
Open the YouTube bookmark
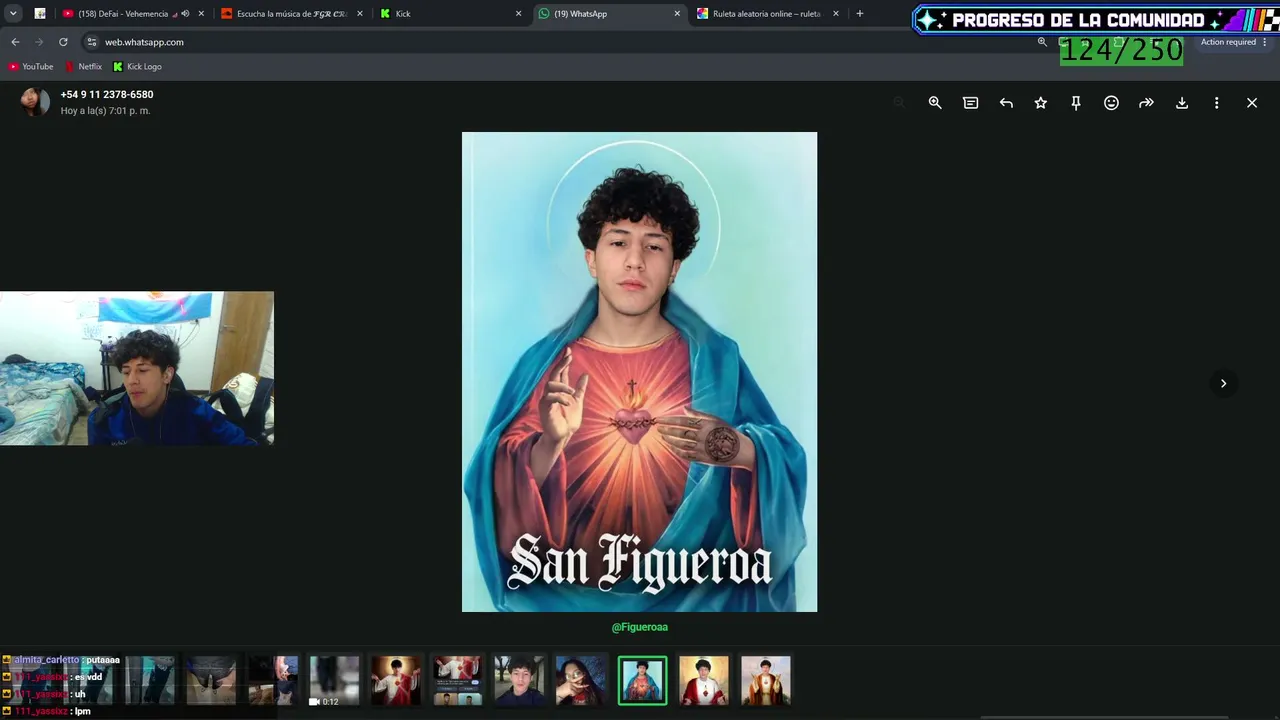tap(31, 67)
